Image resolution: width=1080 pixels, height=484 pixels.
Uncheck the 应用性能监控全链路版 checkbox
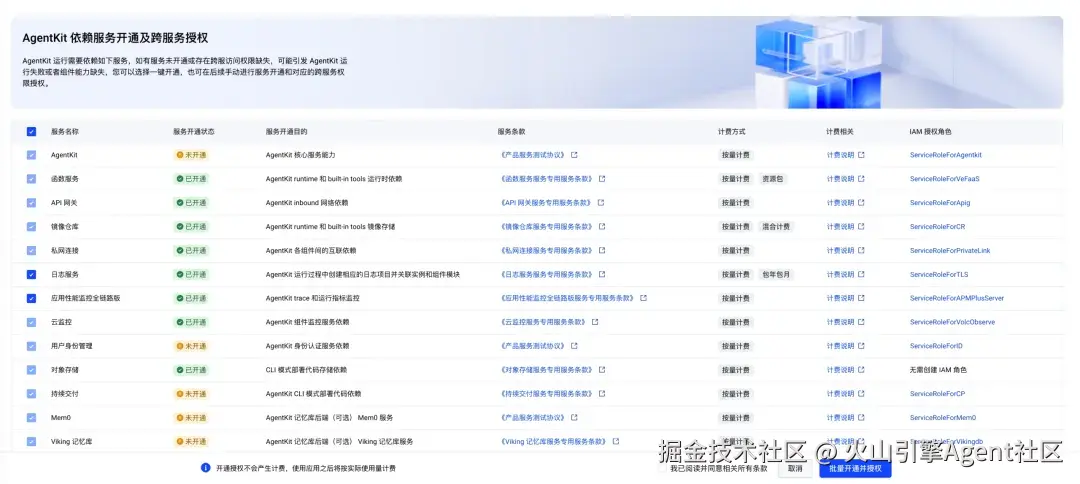31,298
